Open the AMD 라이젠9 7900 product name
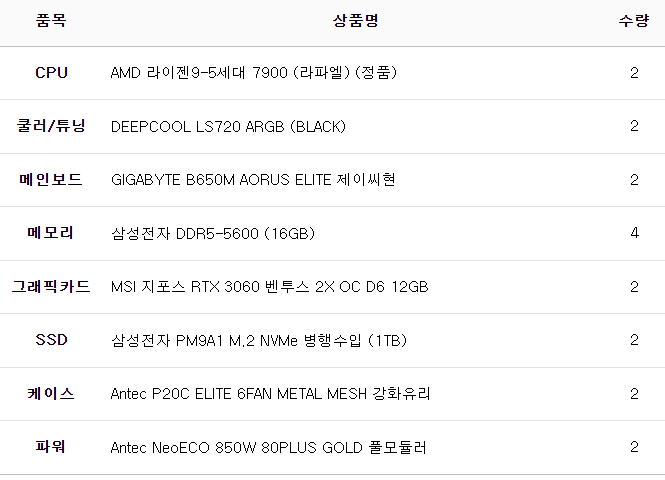The height and width of the screenshot is (480, 665). pos(243,73)
